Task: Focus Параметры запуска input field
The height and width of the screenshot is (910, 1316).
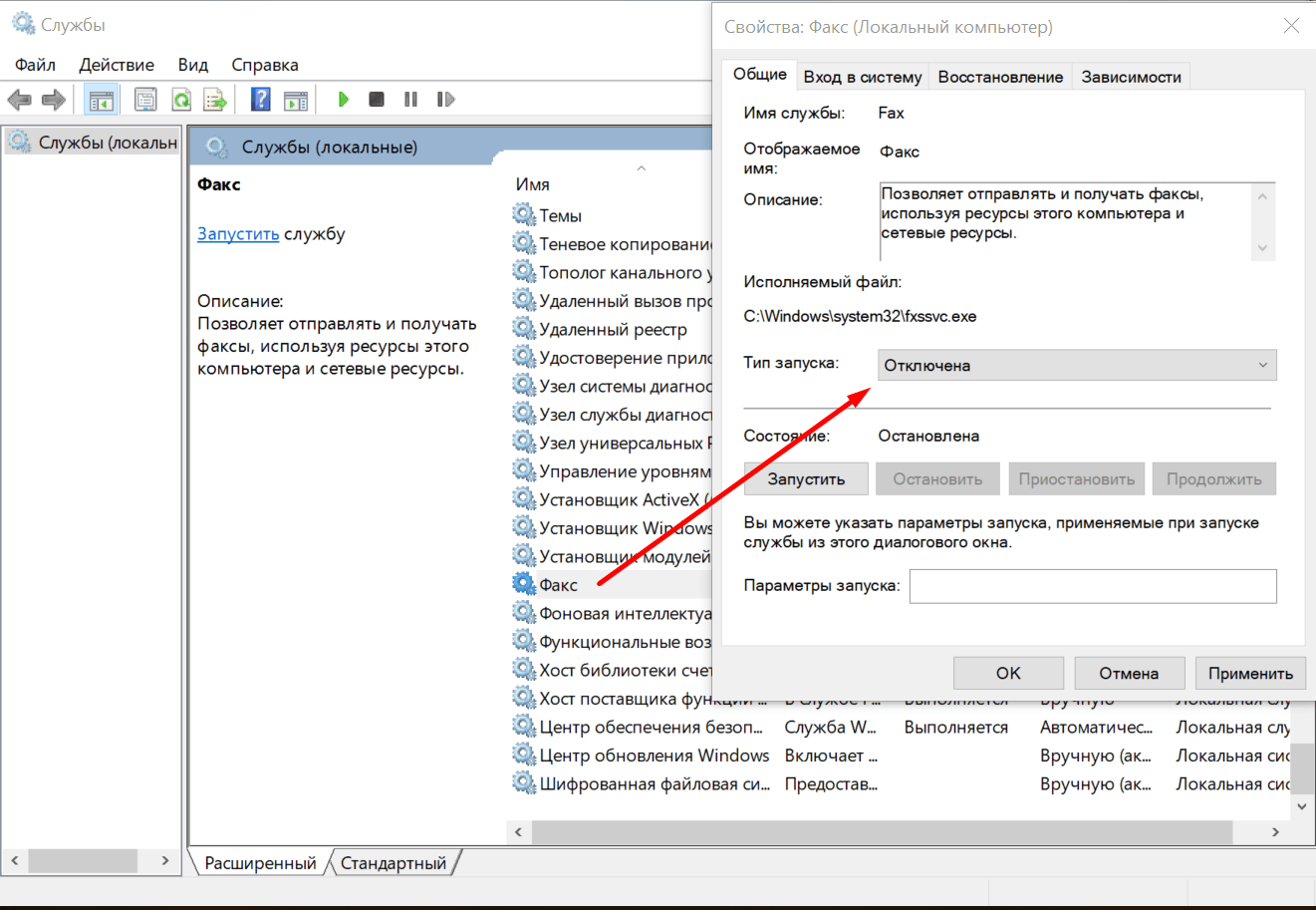Action: [1093, 586]
